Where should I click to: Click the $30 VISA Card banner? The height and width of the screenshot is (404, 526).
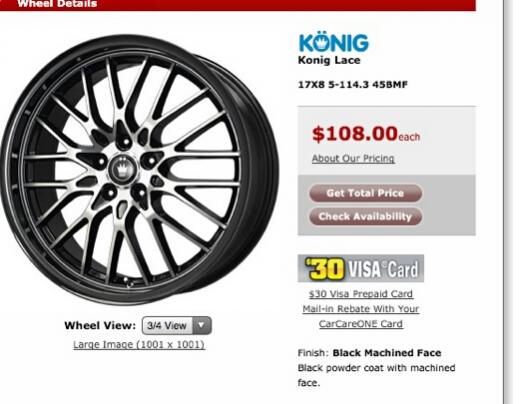pyautogui.click(x=361, y=268)
